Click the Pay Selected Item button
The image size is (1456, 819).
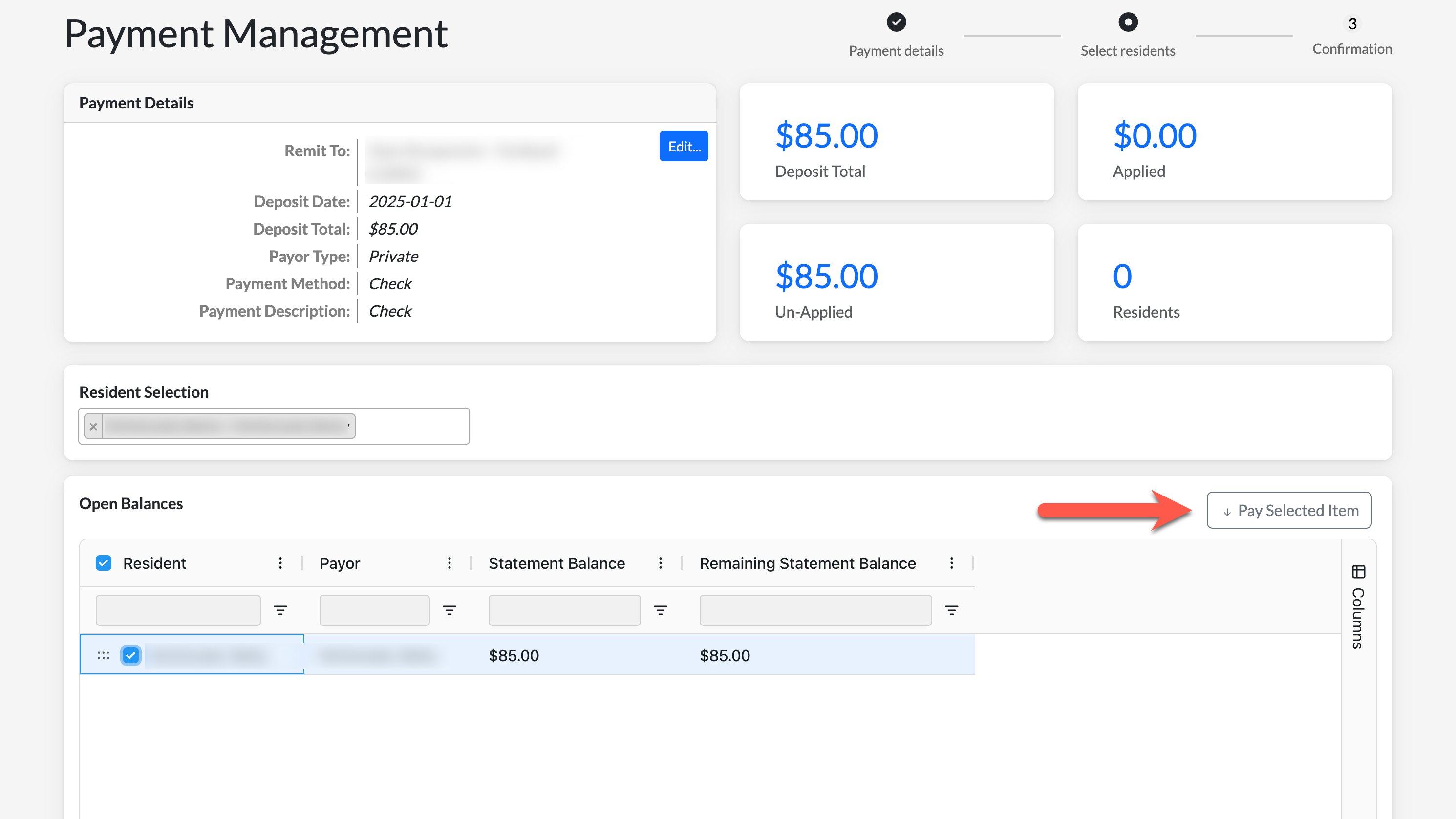pyautogui.click(x=1289, y=510)
